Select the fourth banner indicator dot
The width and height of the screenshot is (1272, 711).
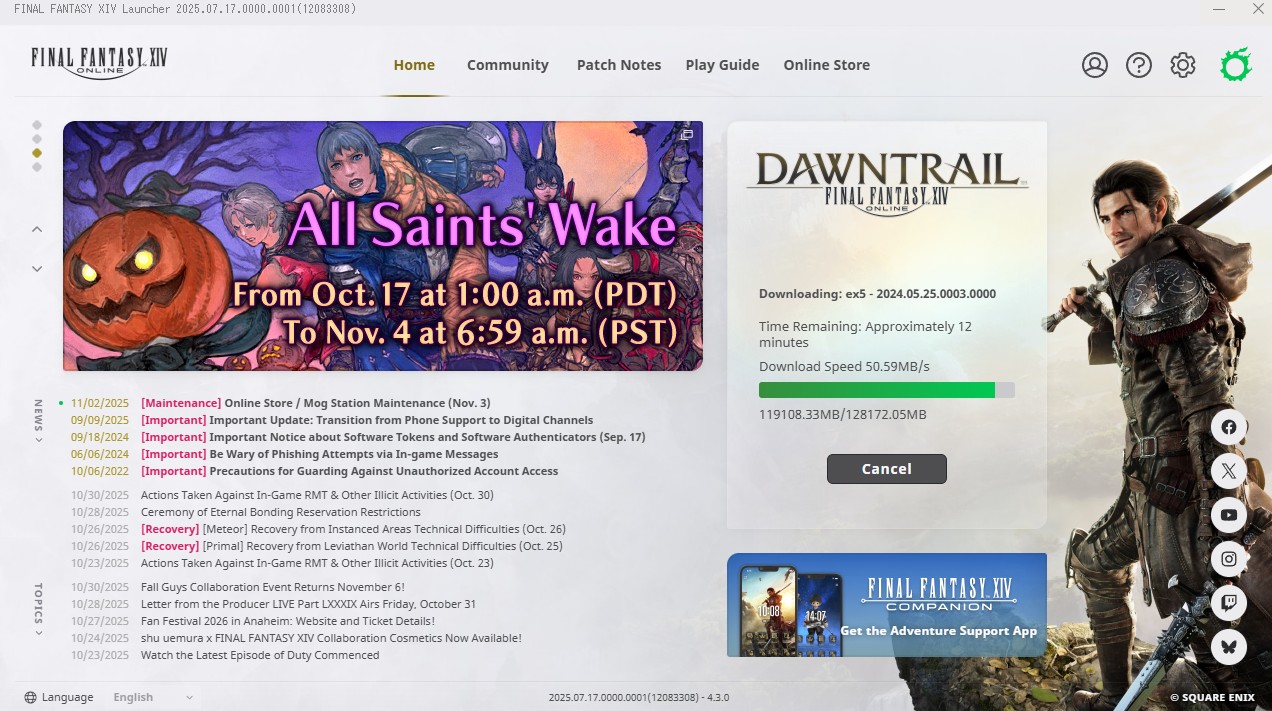(37, 167)
